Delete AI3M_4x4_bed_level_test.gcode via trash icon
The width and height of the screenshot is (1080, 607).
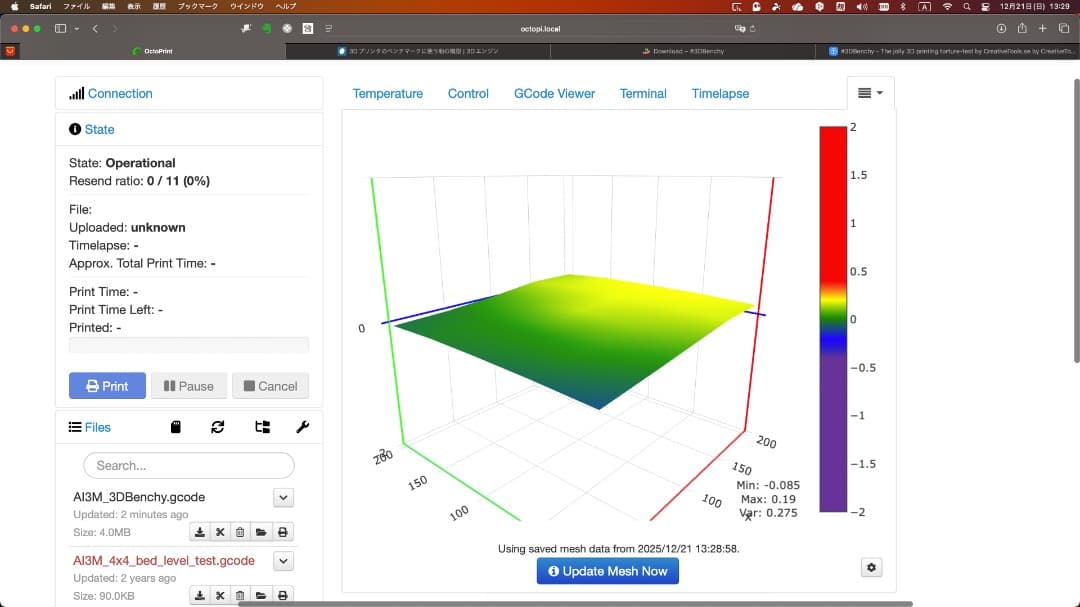click(x=240, y=593)
